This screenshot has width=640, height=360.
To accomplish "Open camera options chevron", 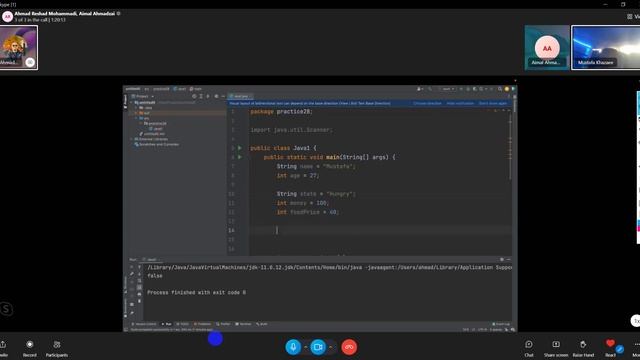I will [330, 347].
